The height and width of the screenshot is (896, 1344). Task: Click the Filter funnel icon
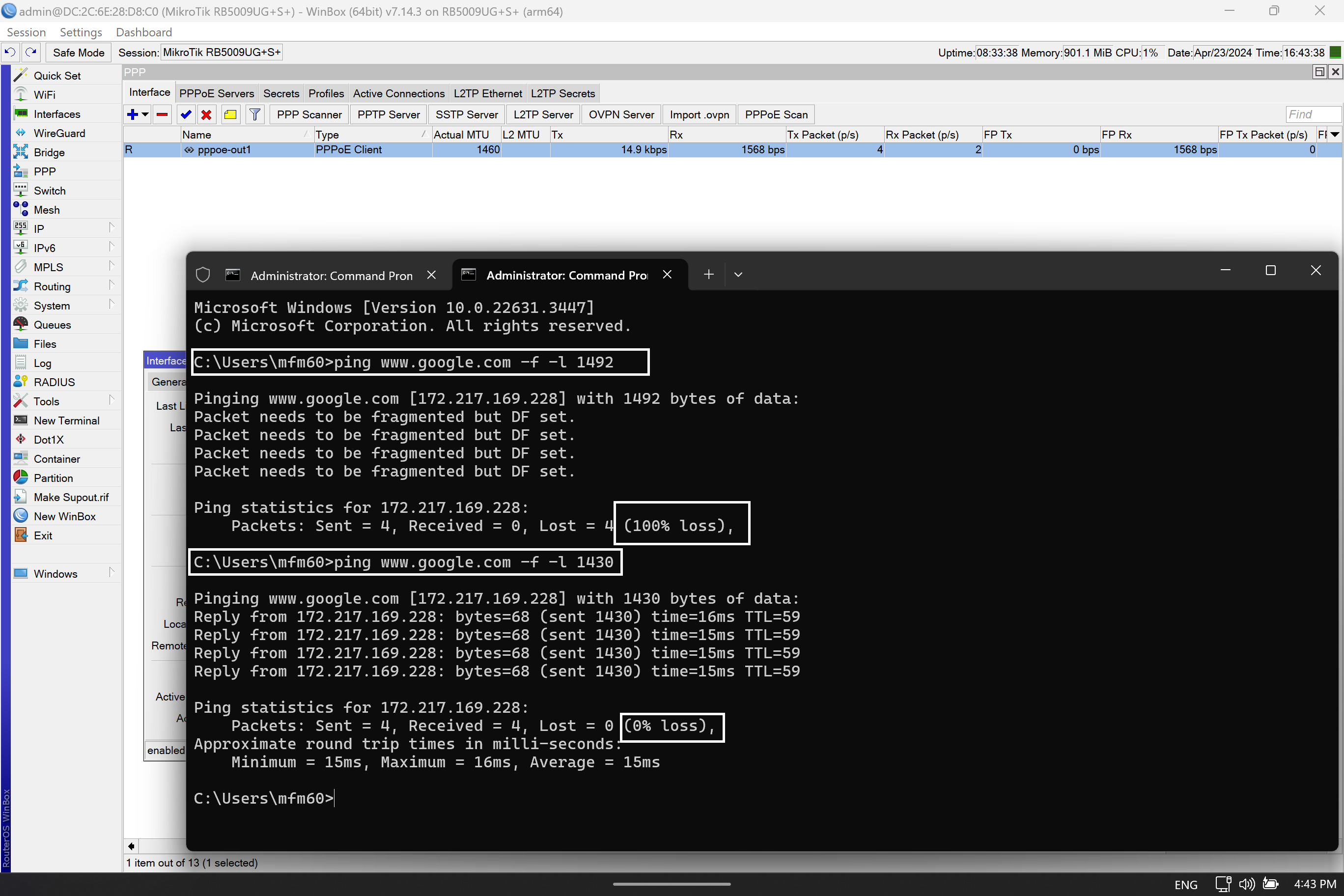tap(255, 114)
